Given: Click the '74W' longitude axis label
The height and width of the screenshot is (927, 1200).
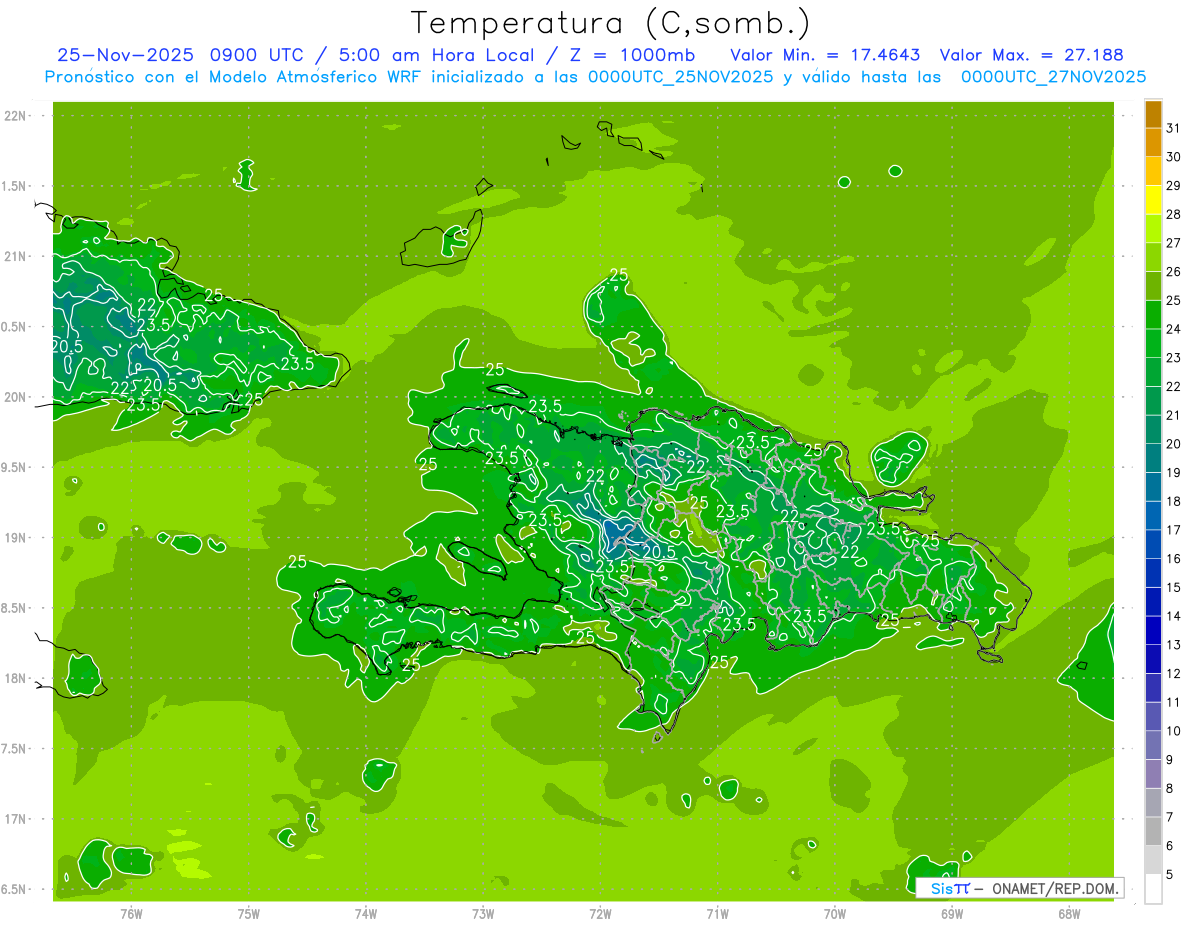Looking at the screenshot, I should pyautogui.click(x=366, y=914).
